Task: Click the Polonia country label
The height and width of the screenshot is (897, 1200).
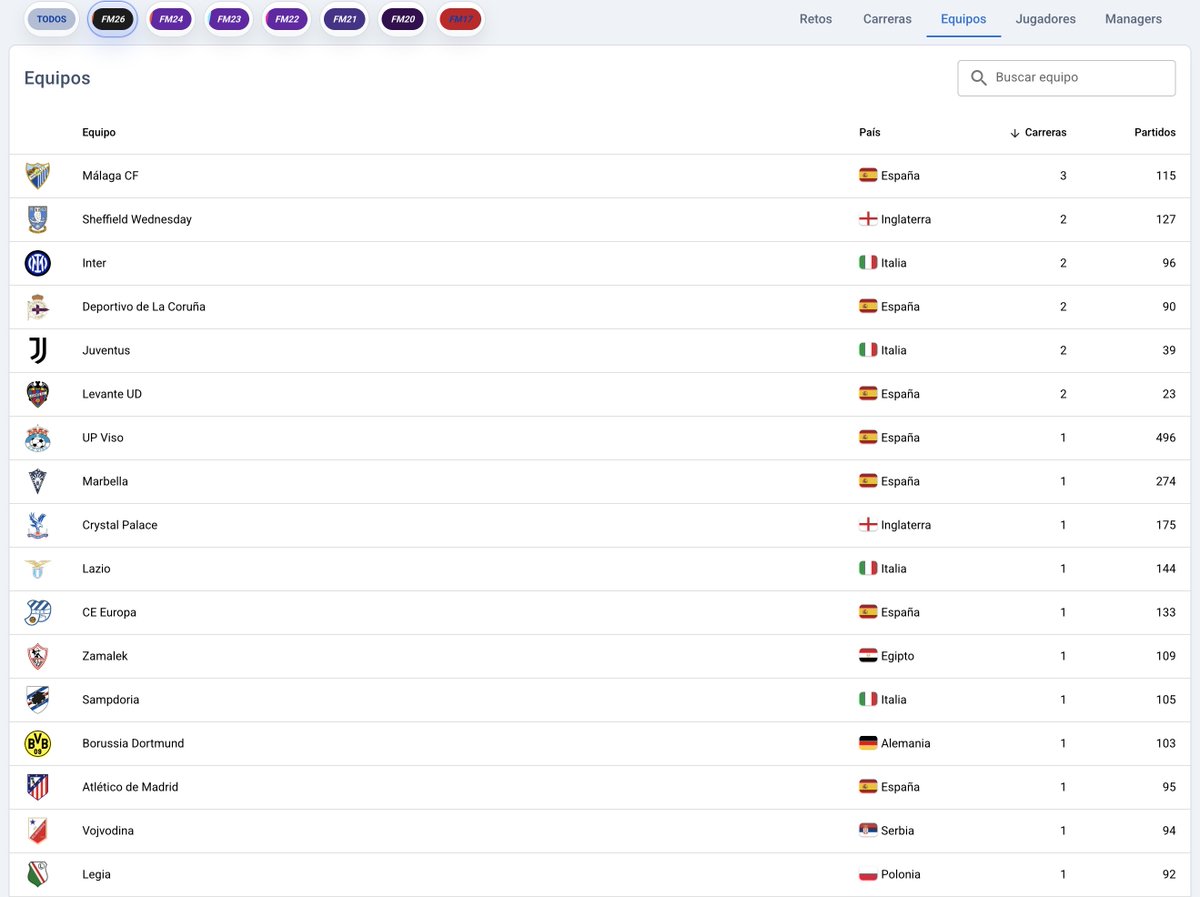Action: [901, 875]
